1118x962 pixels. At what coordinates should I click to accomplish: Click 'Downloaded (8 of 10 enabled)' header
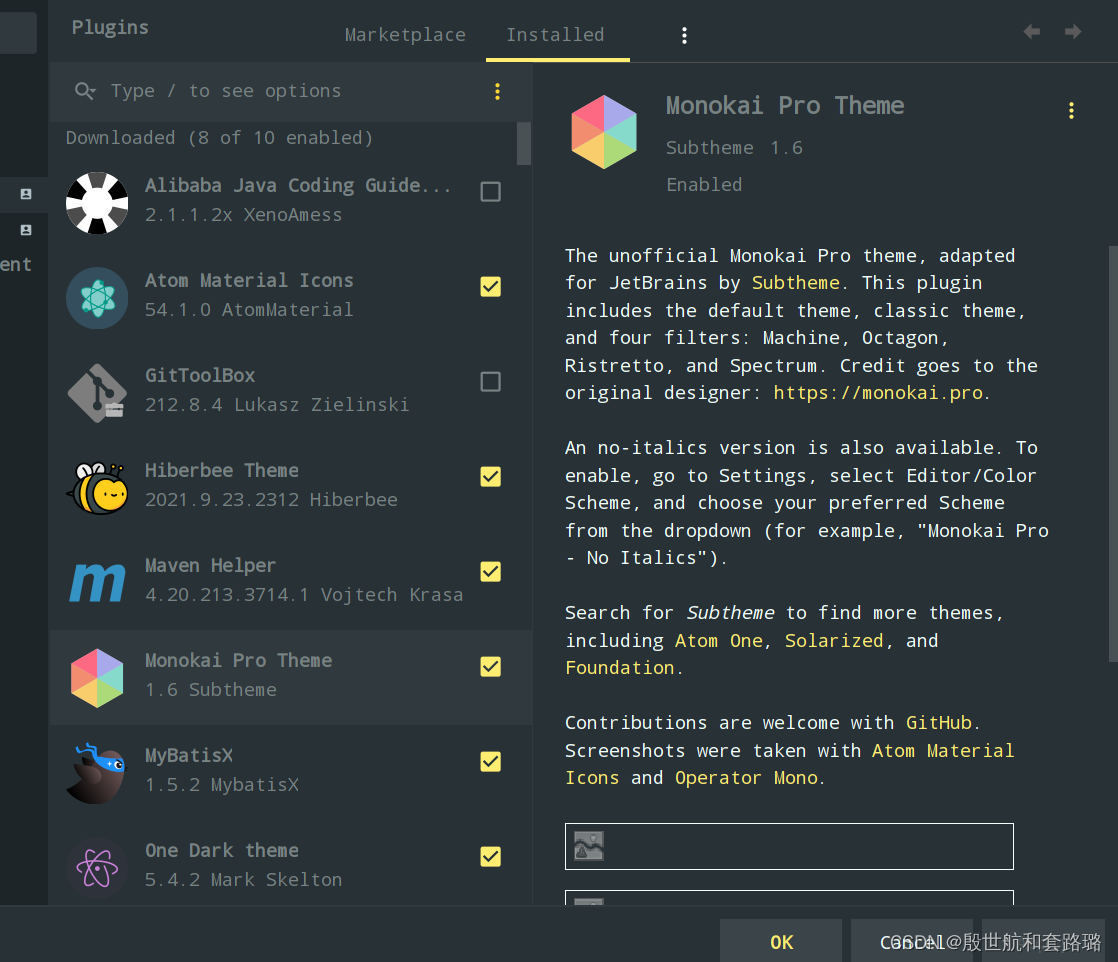click(x=220, y=138)
